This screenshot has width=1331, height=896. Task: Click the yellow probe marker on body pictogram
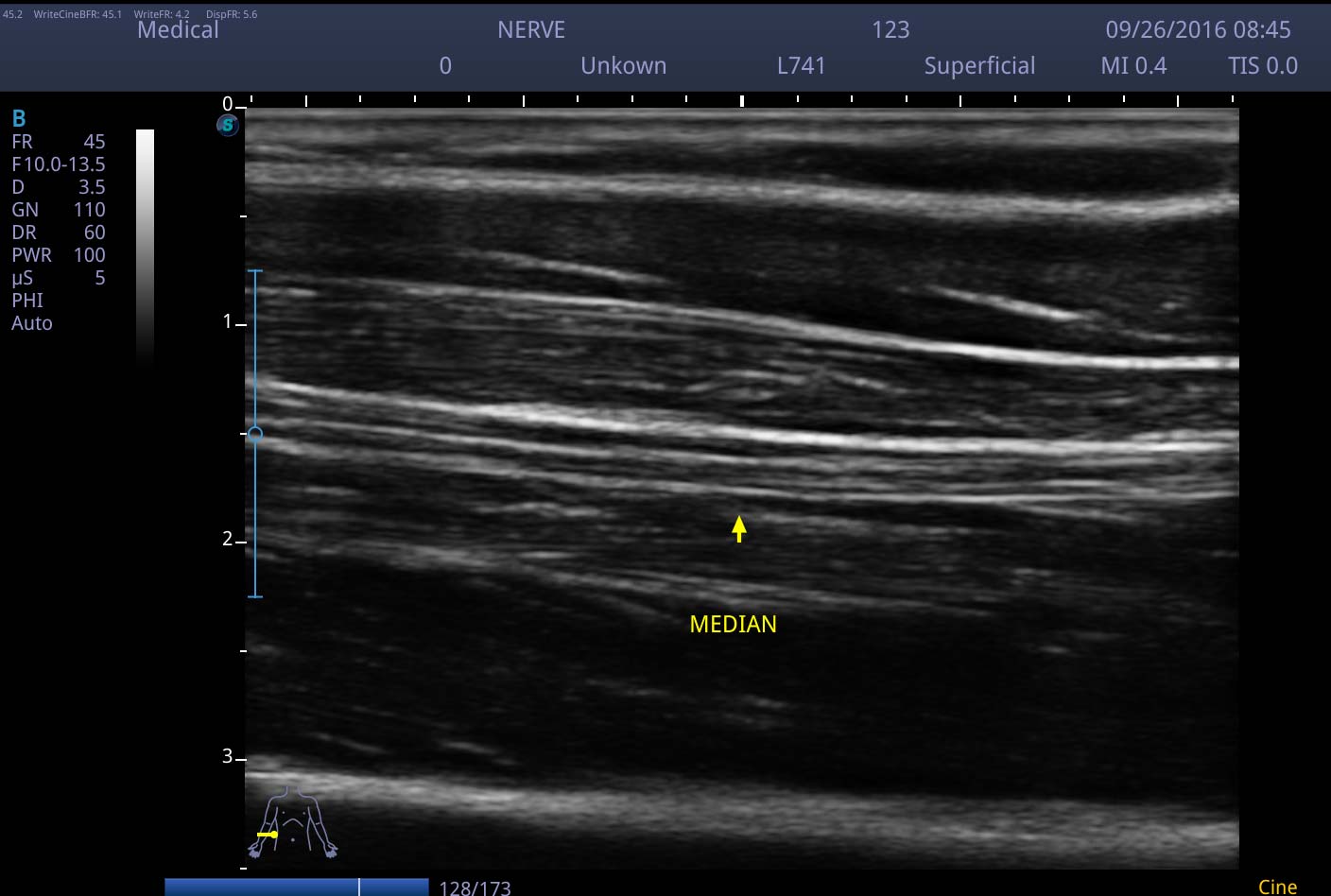tap(268, 835)
